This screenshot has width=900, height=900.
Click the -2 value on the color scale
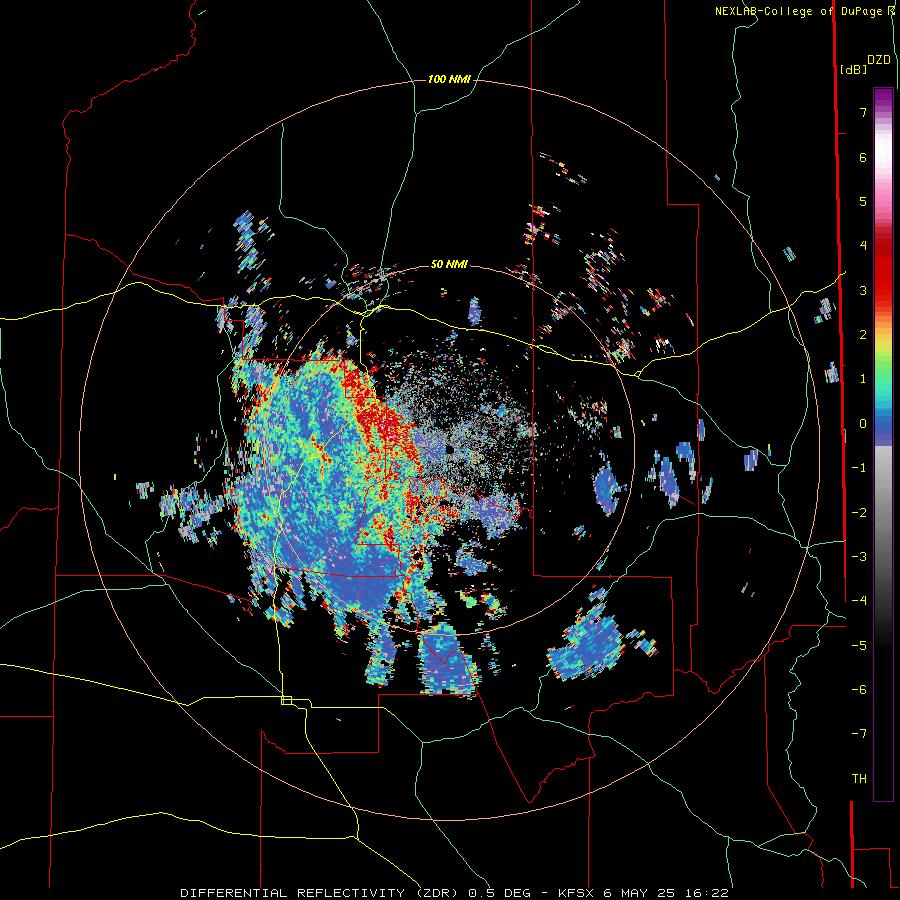[859, 512]
